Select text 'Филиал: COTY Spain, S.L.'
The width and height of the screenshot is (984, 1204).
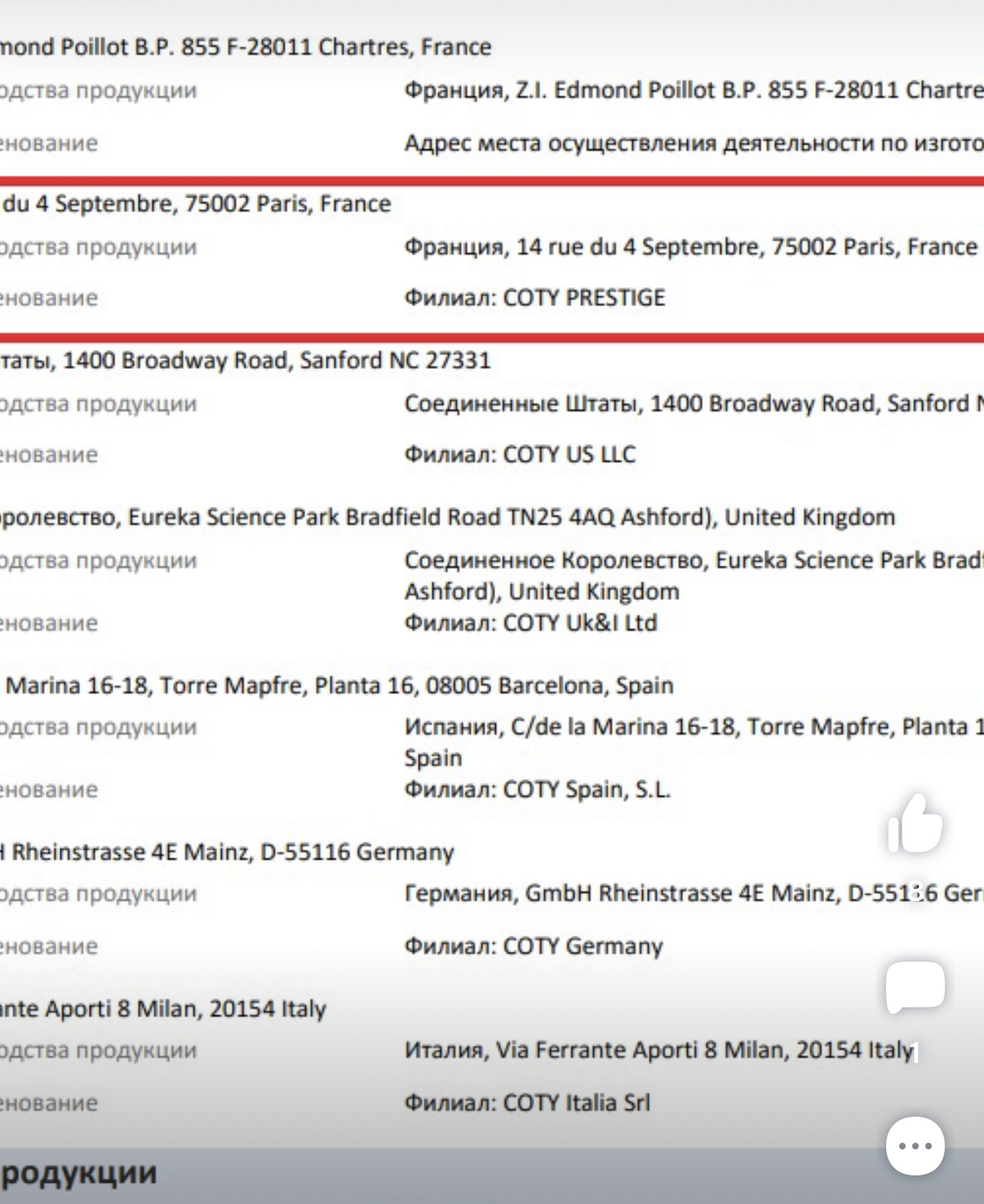538,789
